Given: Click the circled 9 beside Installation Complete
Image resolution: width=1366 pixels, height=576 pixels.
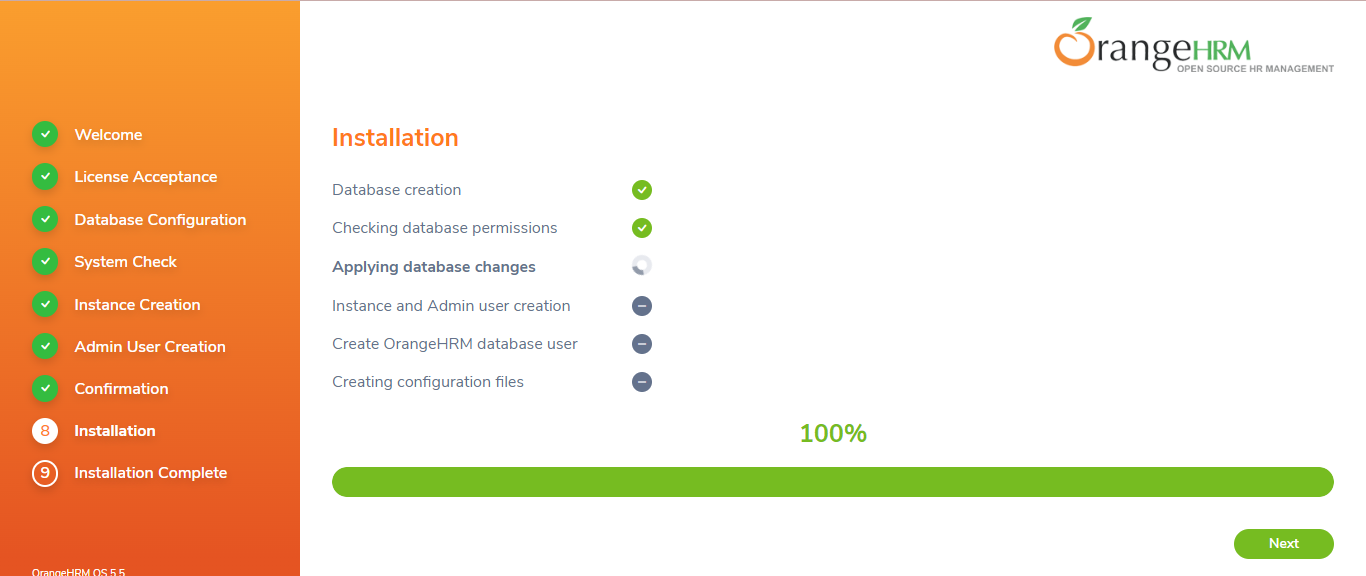Looking at the screenshot, I should coord(45,472).
